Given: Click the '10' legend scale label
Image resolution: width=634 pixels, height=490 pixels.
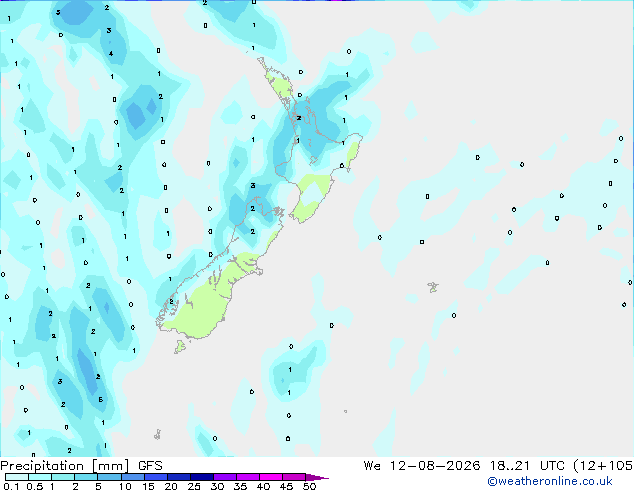Looking at the screenshot, I should pos(125,486).
